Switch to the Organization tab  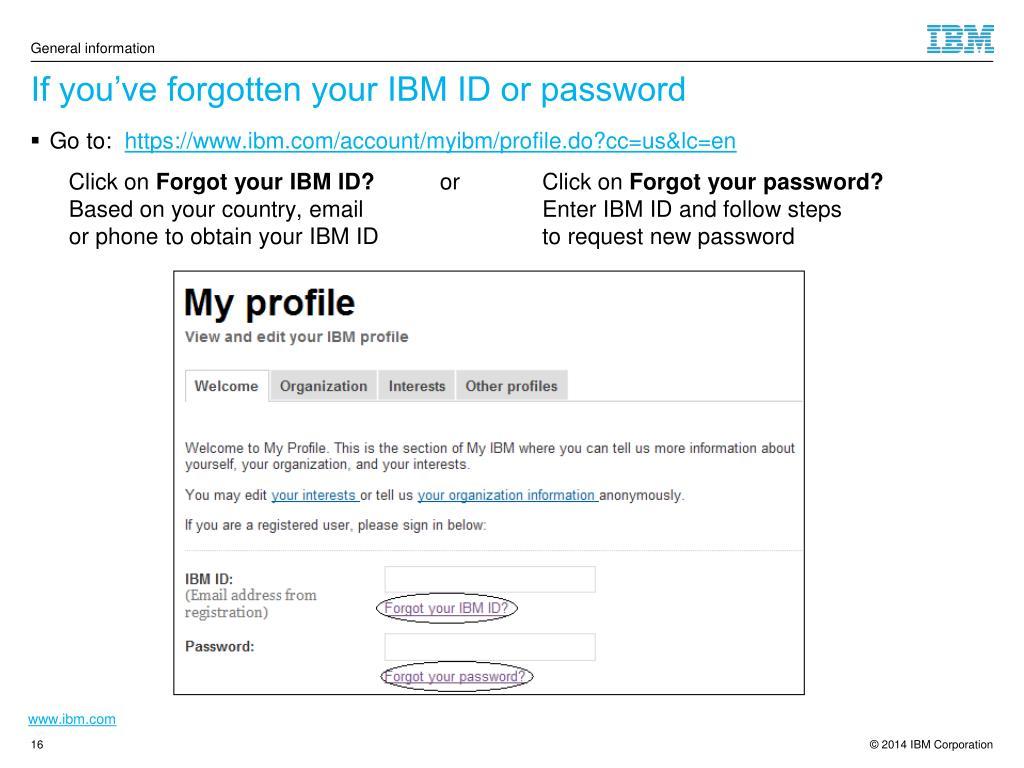click(x=323, y=386)
